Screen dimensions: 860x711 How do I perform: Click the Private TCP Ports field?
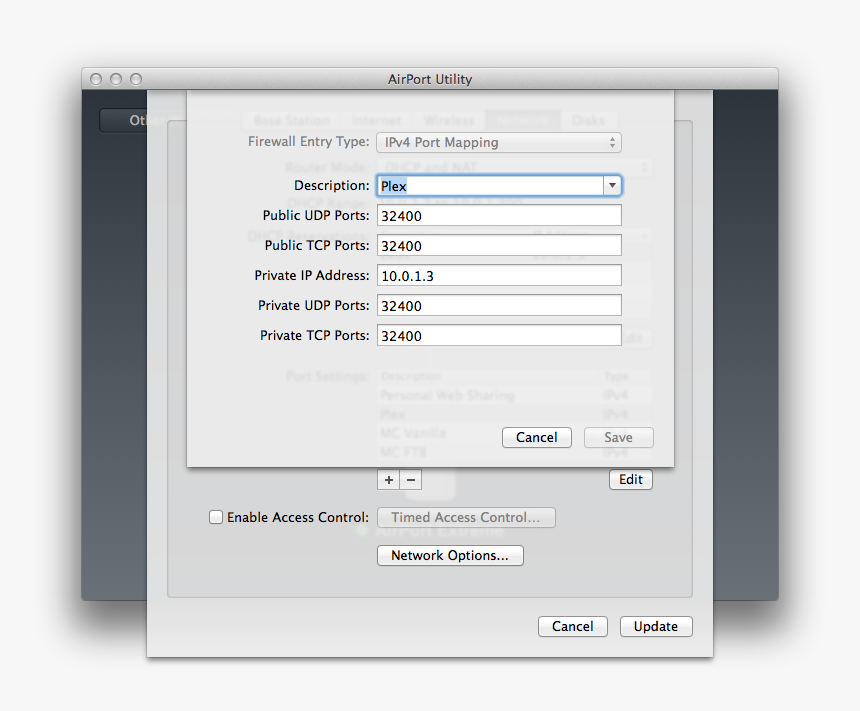pyautogui.click(x=499, y=336)
